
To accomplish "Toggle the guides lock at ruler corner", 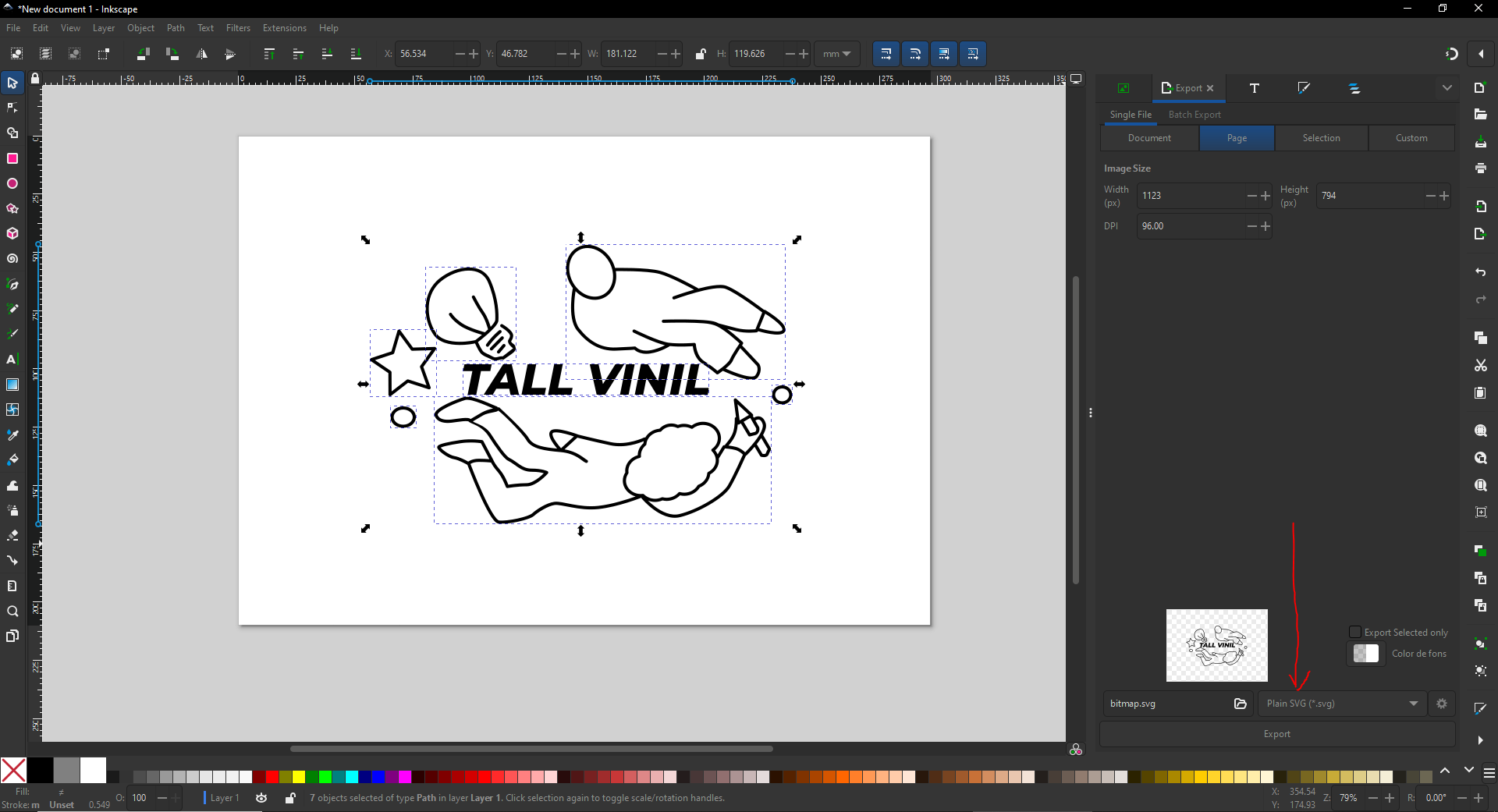I will pyautogui.click(x=35, y=79).
